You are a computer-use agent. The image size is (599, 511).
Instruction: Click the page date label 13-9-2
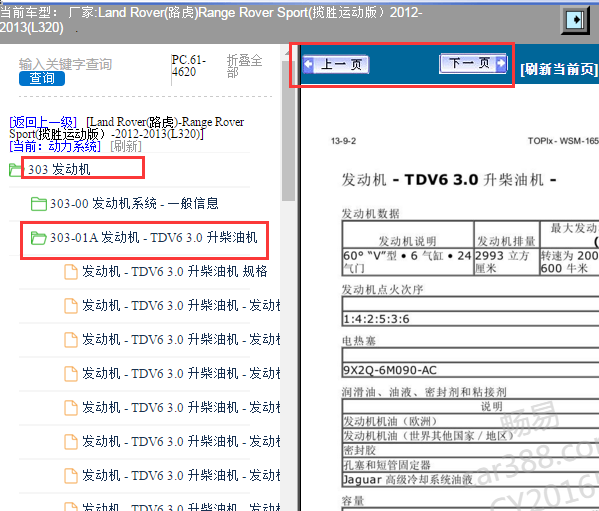tap(343, 141)
